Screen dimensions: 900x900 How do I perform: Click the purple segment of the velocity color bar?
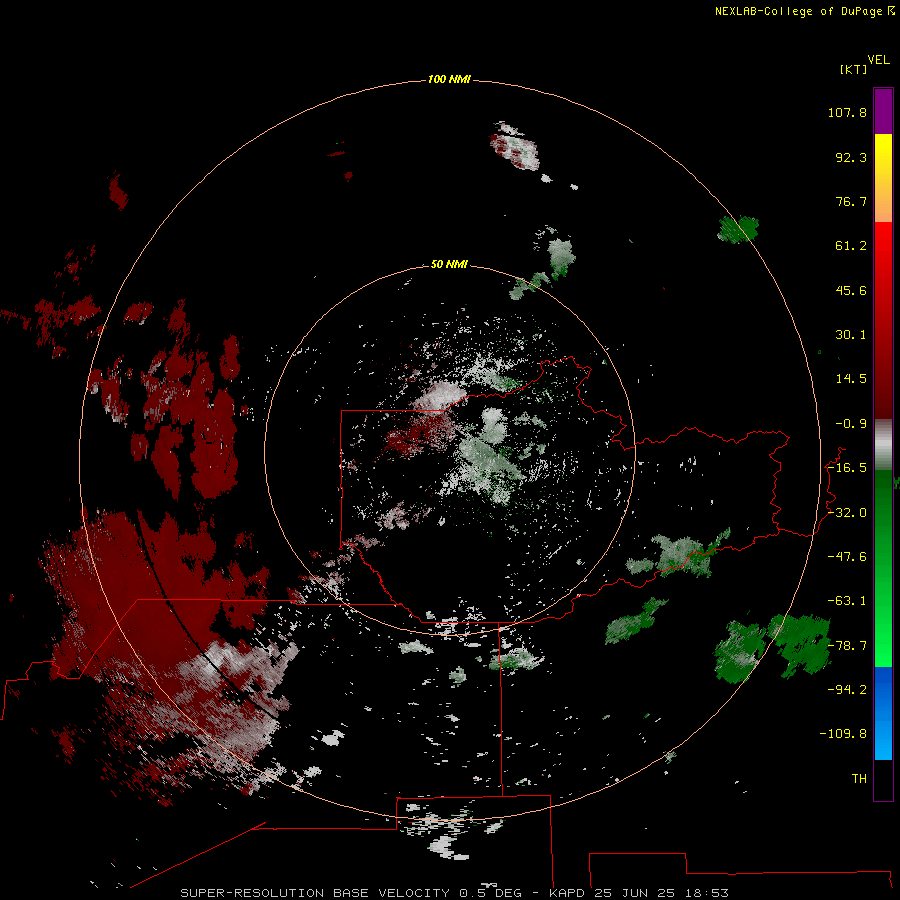883,111
